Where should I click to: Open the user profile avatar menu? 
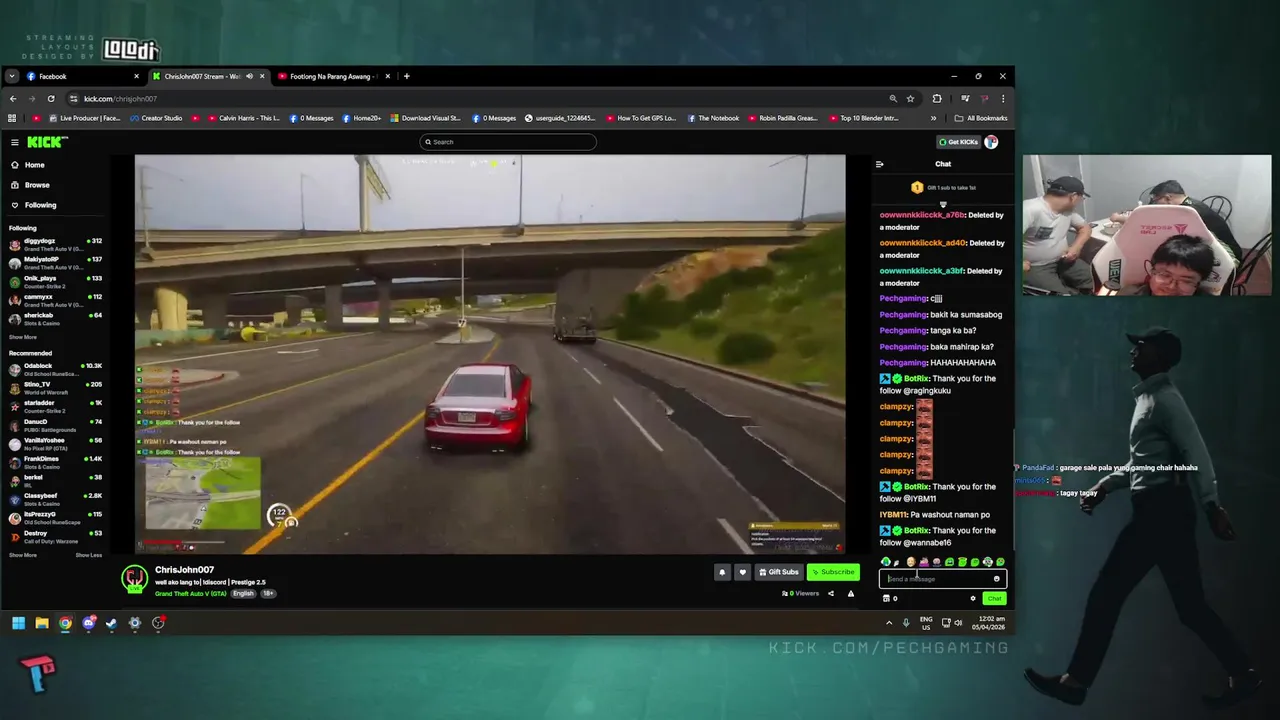point(991,142)
